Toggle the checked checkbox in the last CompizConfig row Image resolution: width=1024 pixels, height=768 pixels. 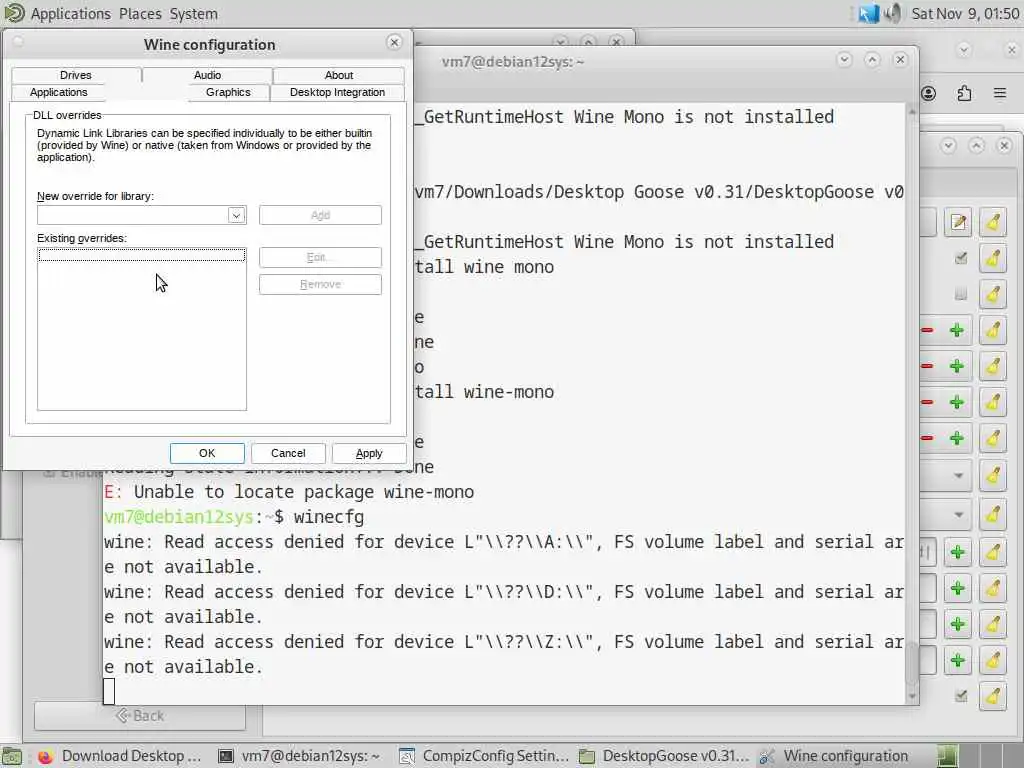pyautogui.click(x=960, y=696)
